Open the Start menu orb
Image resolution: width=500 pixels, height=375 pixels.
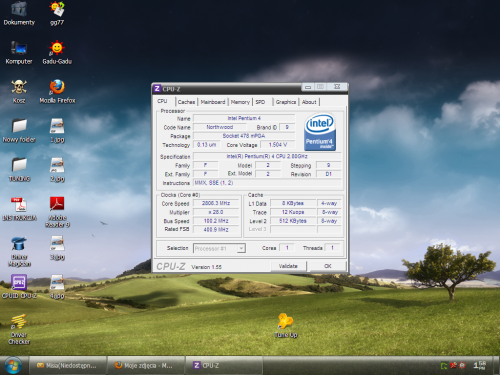(13, 365)
